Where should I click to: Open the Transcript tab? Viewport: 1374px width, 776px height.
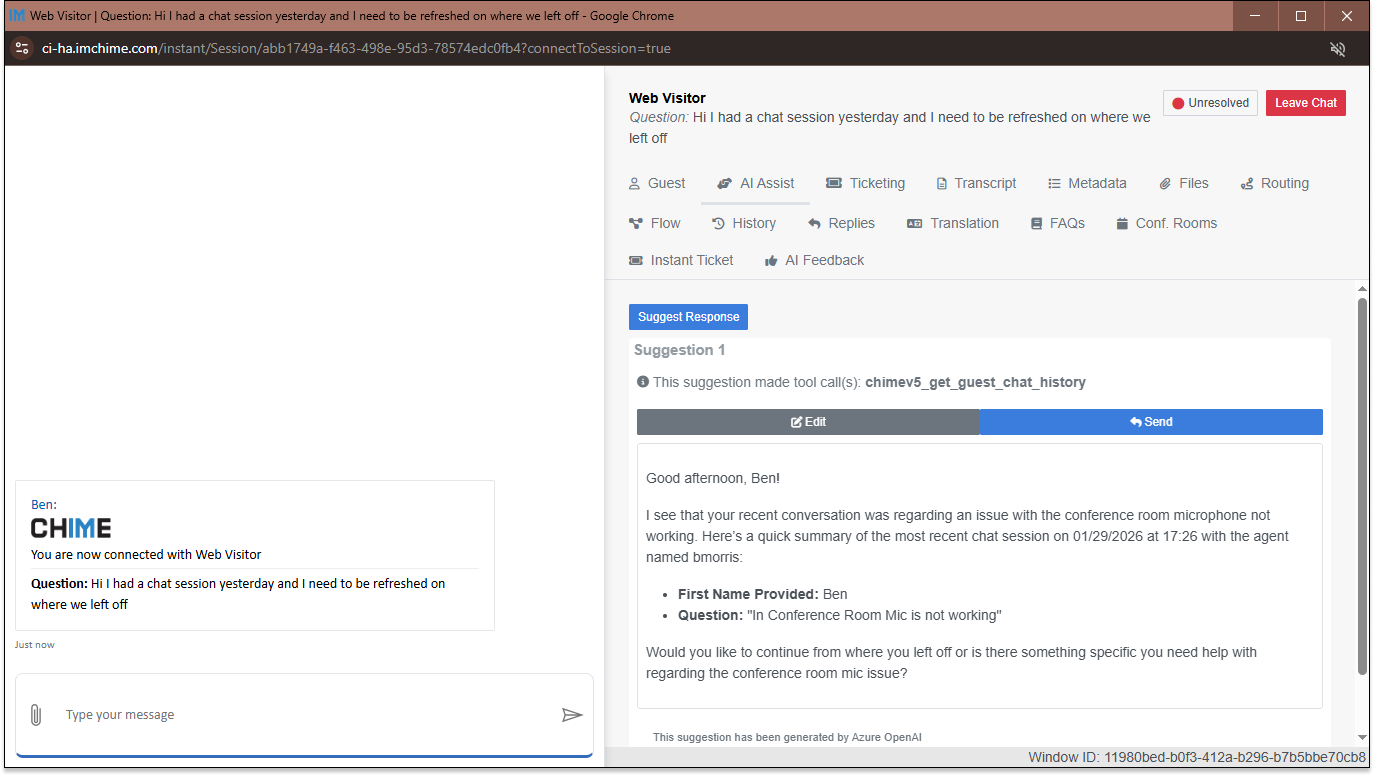[975, 183]
